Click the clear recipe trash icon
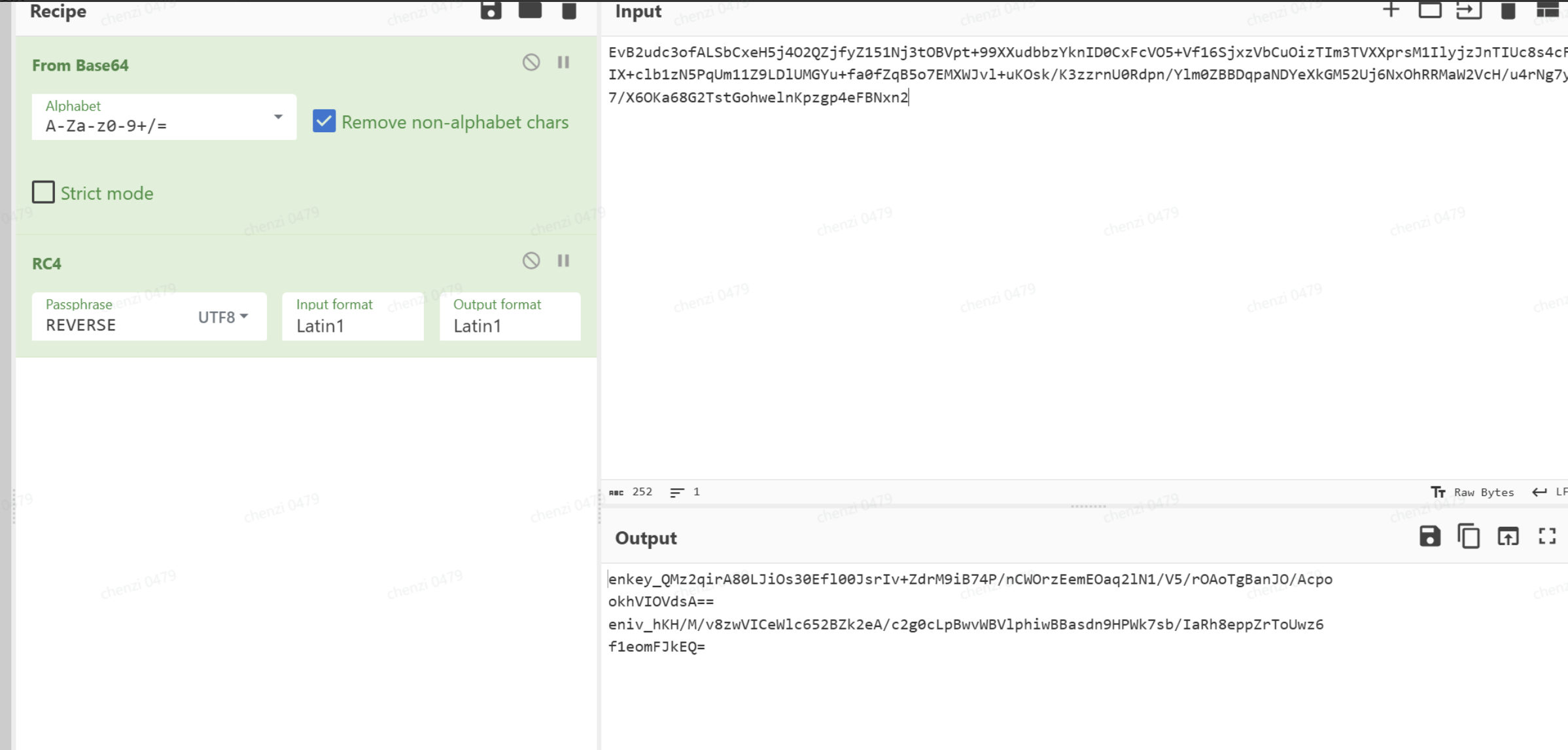The width and height of the screenshot is (1568, 750). 569,10
